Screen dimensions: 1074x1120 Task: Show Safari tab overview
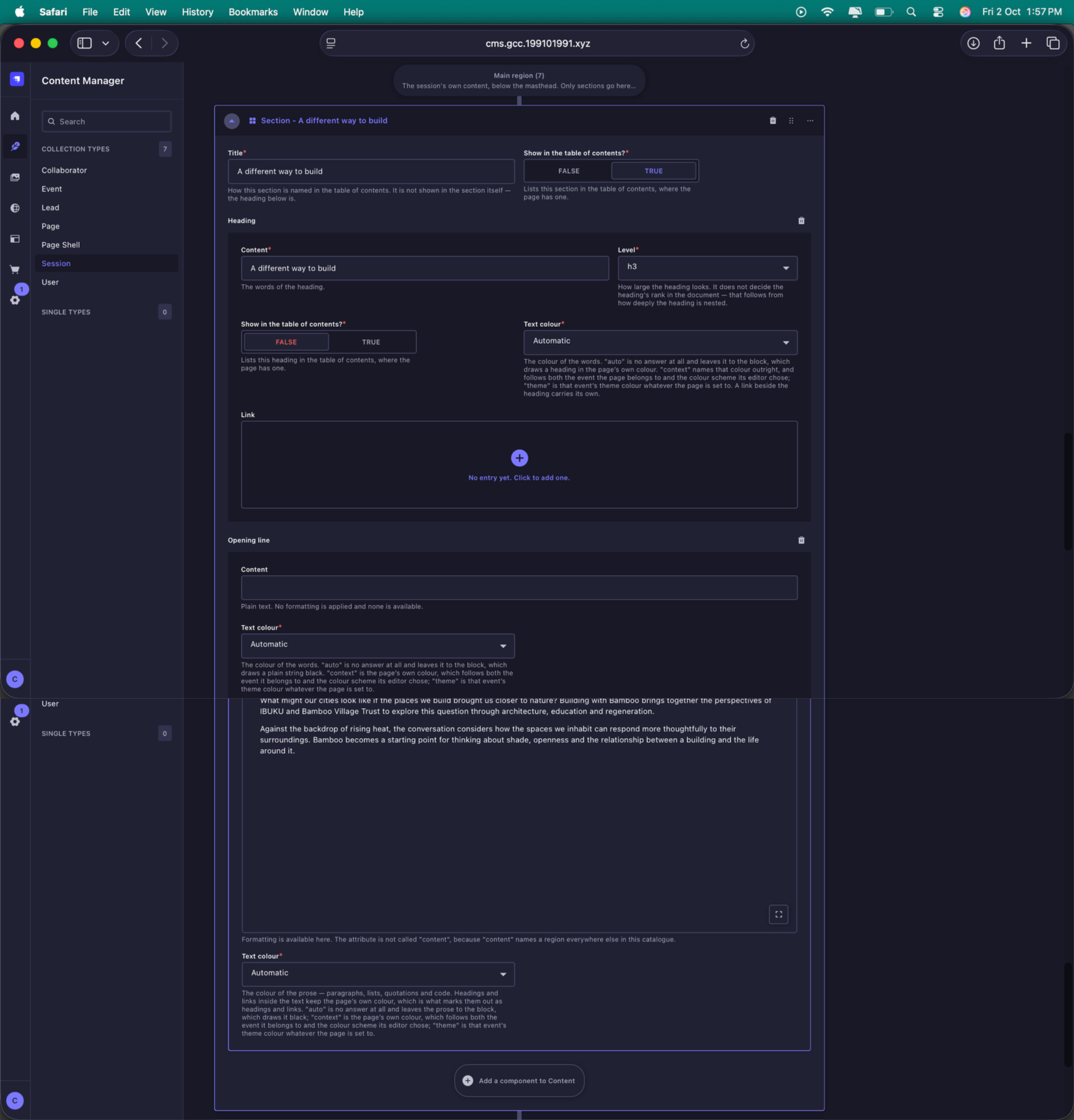[1053, 44]
